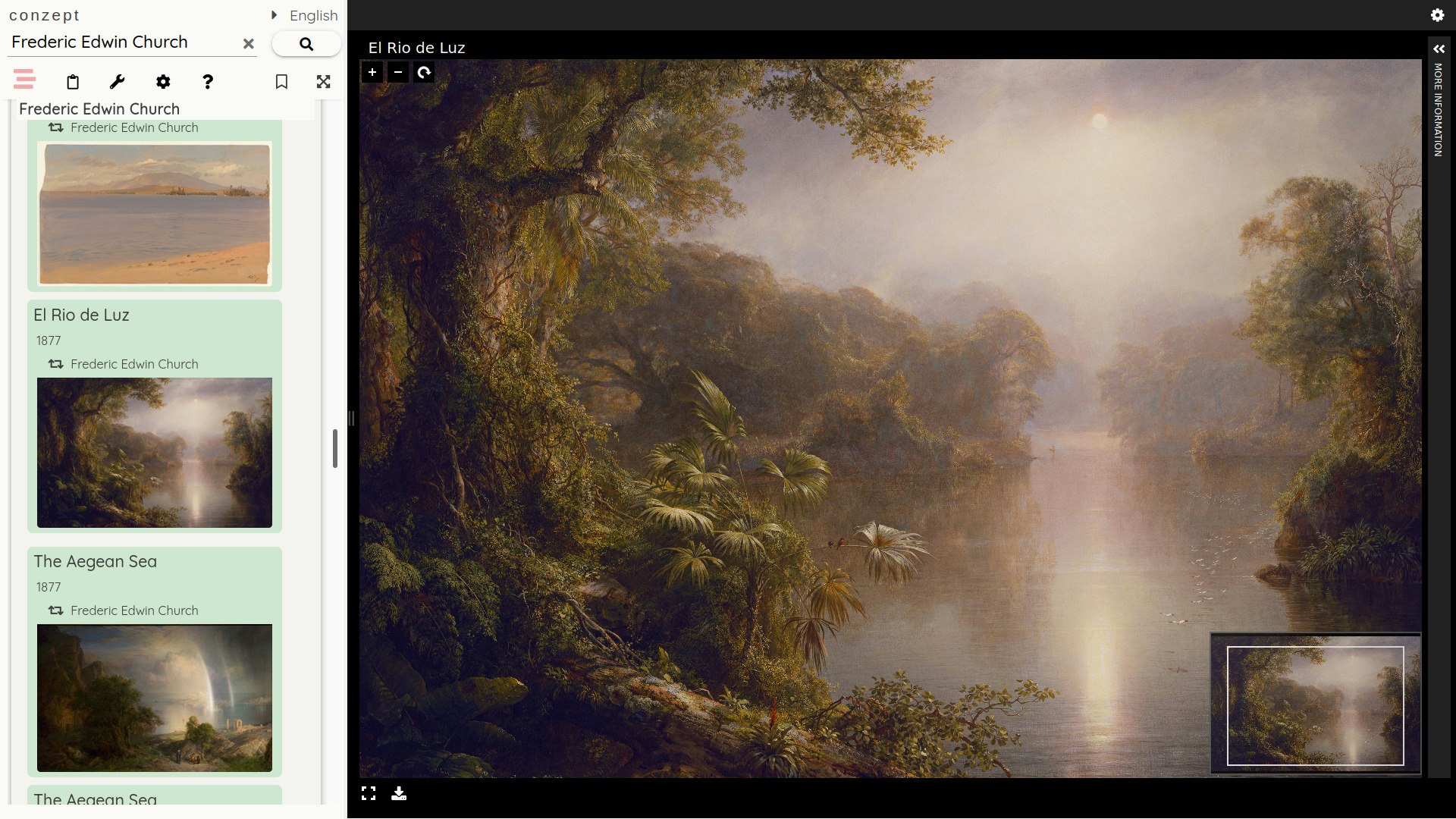Click the conzept logo
The height and width of the screenshot is (819, 1456).
pos(44,15)
